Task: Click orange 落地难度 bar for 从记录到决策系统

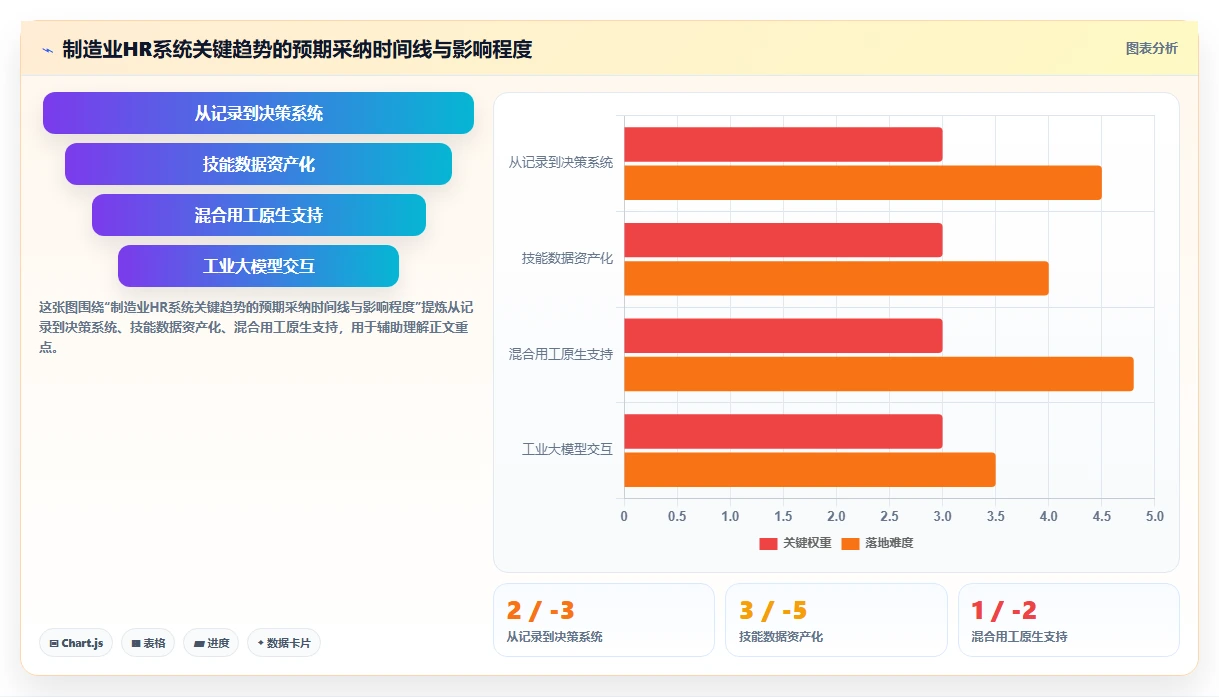Action: [x=863, y=183]
